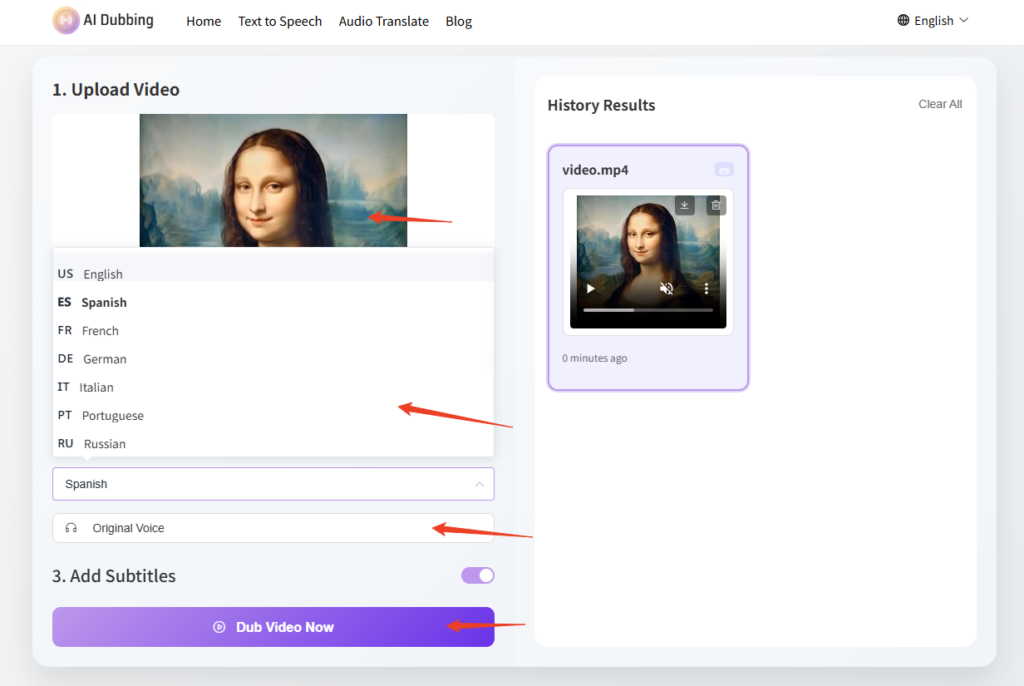The height and width of the screenshot is (686, 1024).
Task: Unmute the history video preview
Action: [666, 289]
